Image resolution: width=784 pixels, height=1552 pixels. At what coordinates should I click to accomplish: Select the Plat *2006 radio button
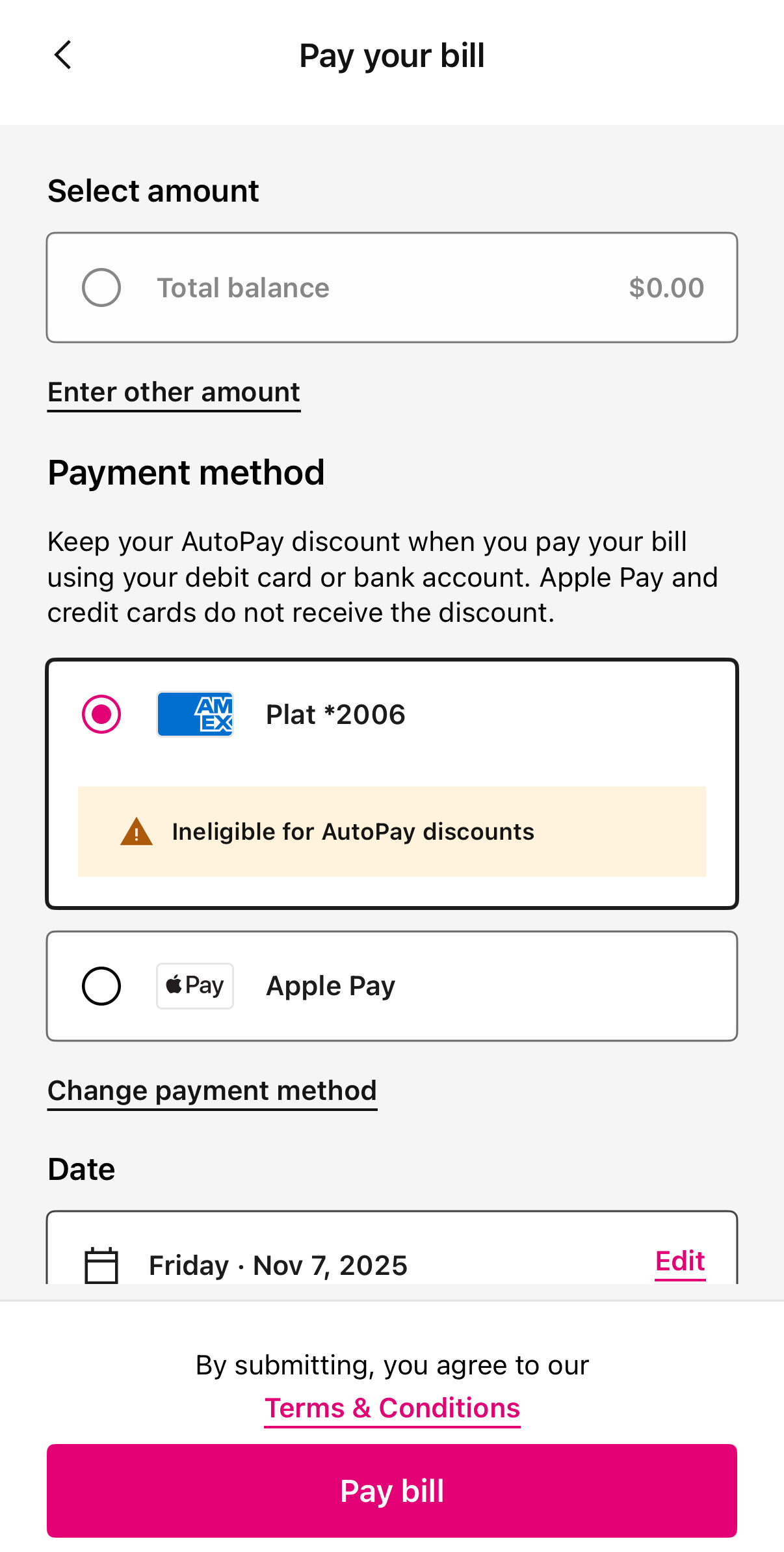[101, 714]
